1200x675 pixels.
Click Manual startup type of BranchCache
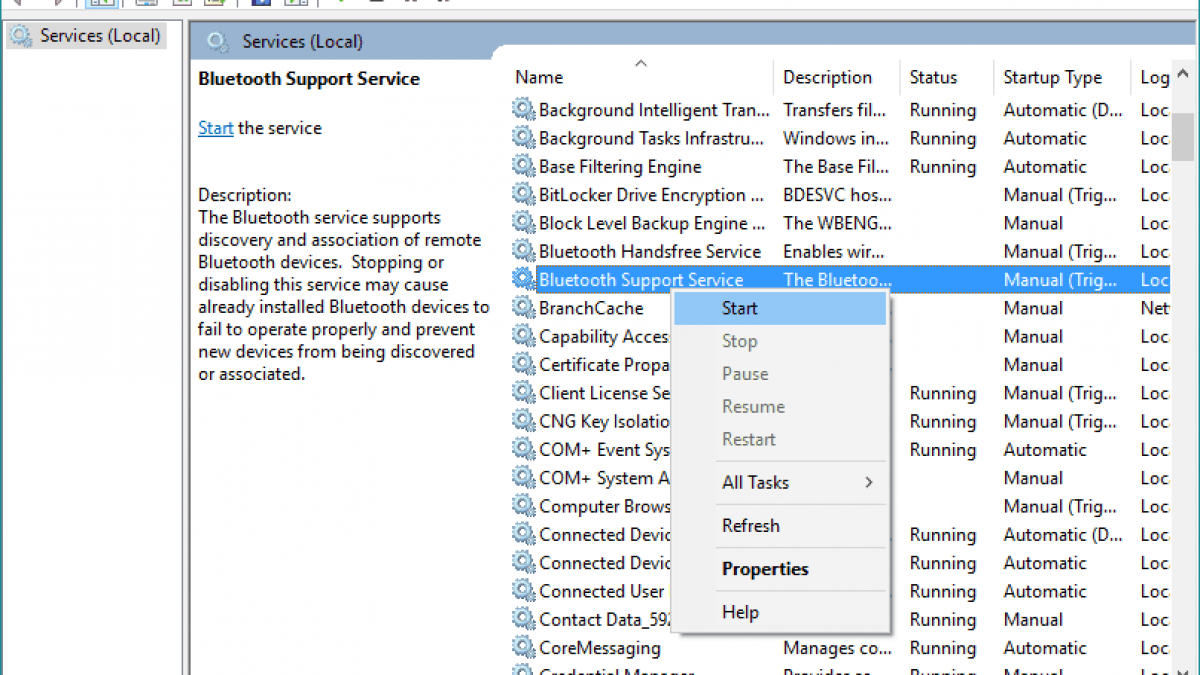(1033, 308)
